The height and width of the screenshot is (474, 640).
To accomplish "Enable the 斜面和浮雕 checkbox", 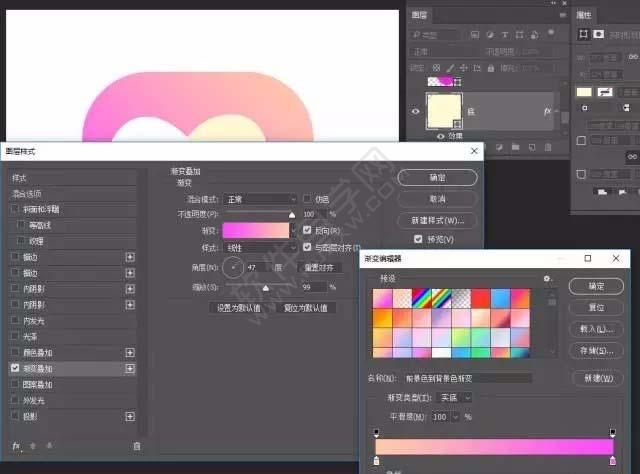I will [x=15, y=209].
